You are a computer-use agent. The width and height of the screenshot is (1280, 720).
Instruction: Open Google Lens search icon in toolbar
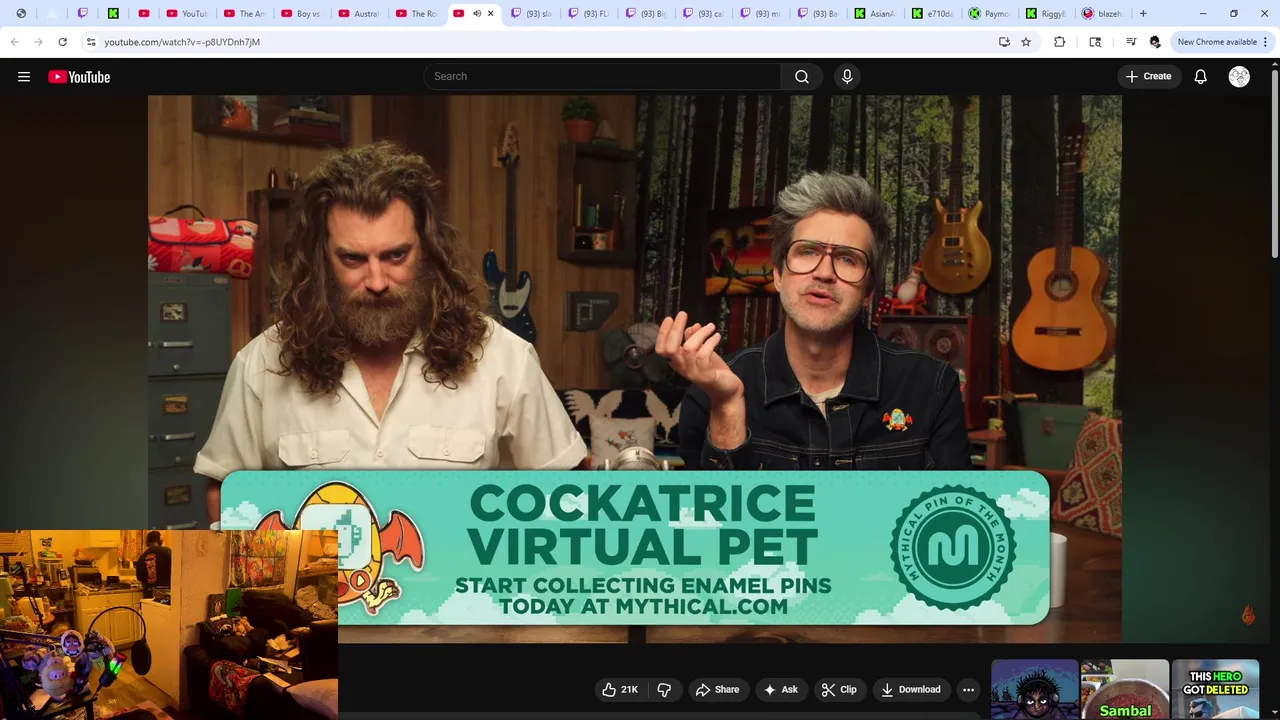pyautogui.click(x=1095, y=42)
